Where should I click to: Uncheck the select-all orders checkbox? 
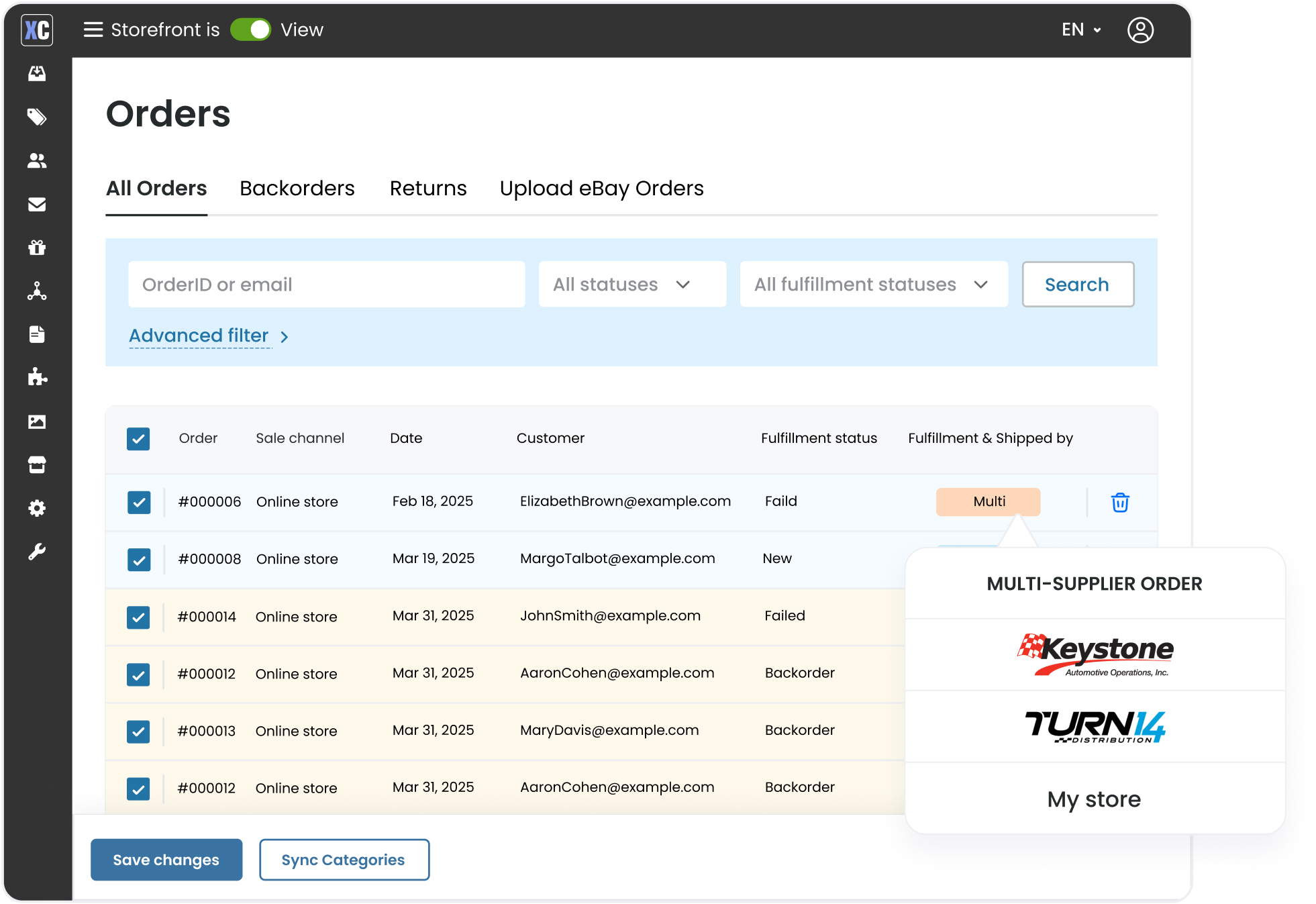[x=138, y=439]
